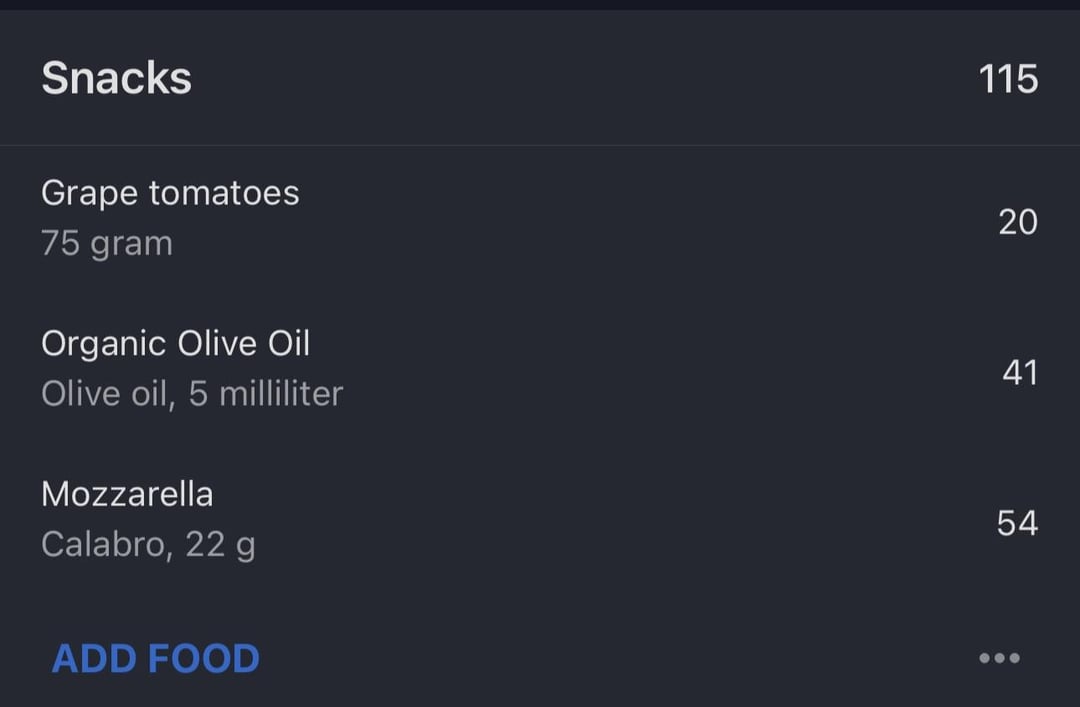Click empty header space between Snacks and 115
Screen dimensions: 1080x707
click(580, 79)
